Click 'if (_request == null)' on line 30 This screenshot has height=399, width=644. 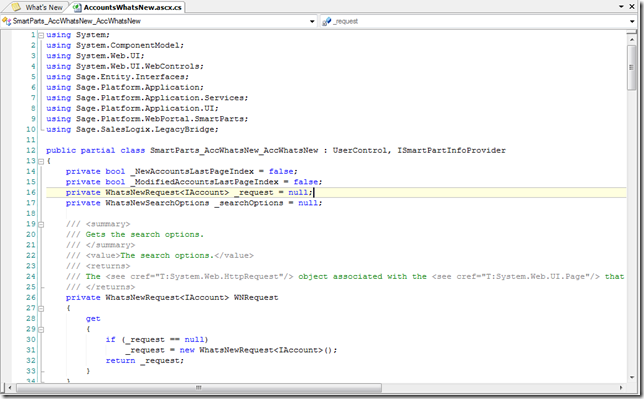coord(157,339)
